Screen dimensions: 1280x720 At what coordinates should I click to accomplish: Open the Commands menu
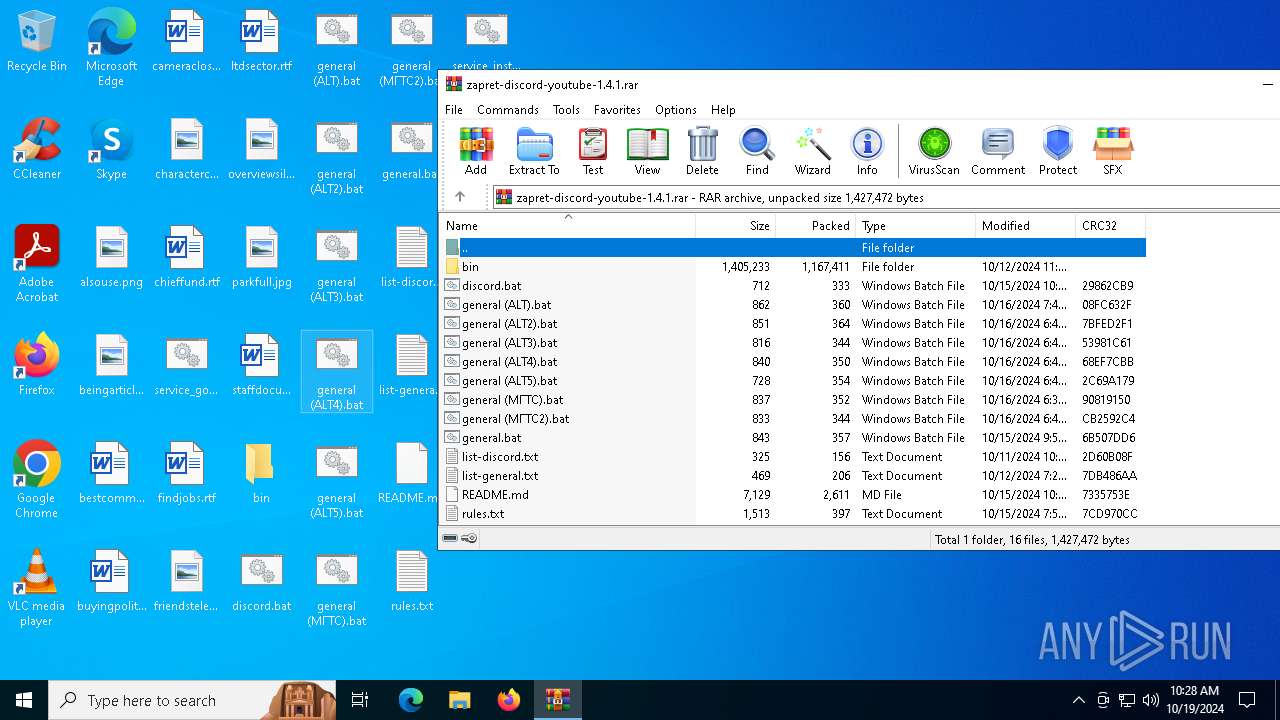pyautogui.click(x=508, y=110)
